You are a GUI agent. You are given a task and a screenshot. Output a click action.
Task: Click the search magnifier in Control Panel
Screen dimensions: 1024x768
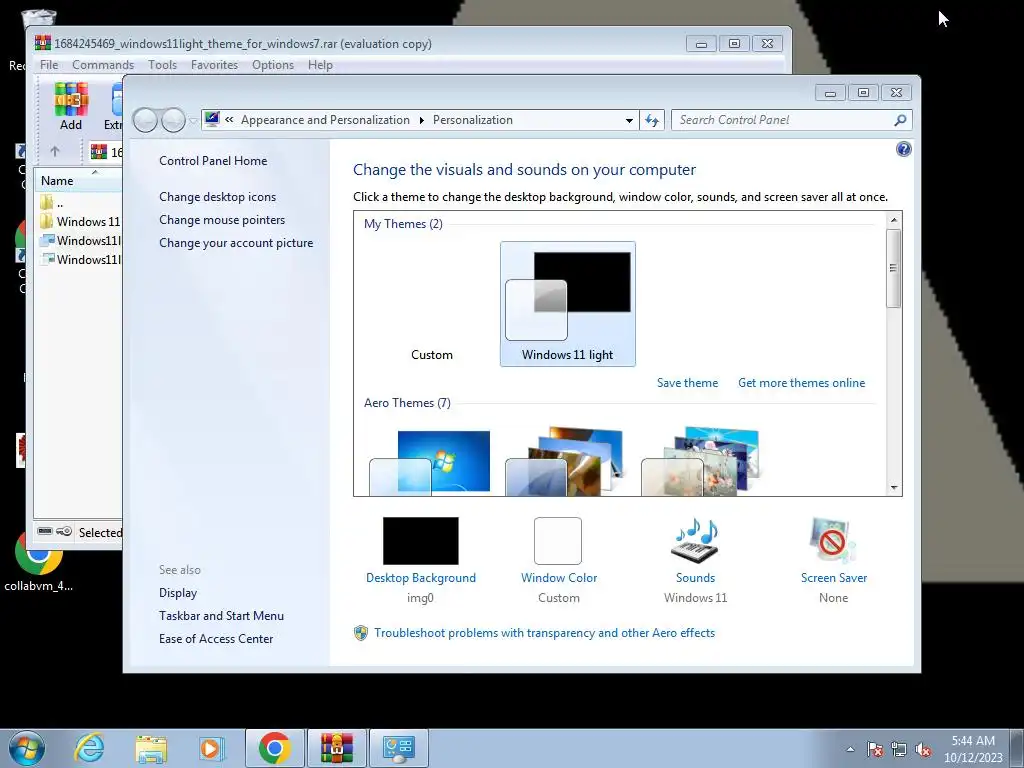(900, 120)
